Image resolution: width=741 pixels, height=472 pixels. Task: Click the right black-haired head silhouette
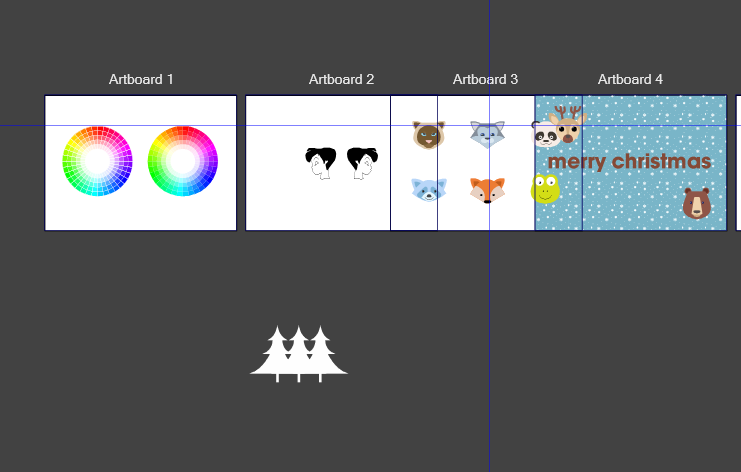pos(361,162)
